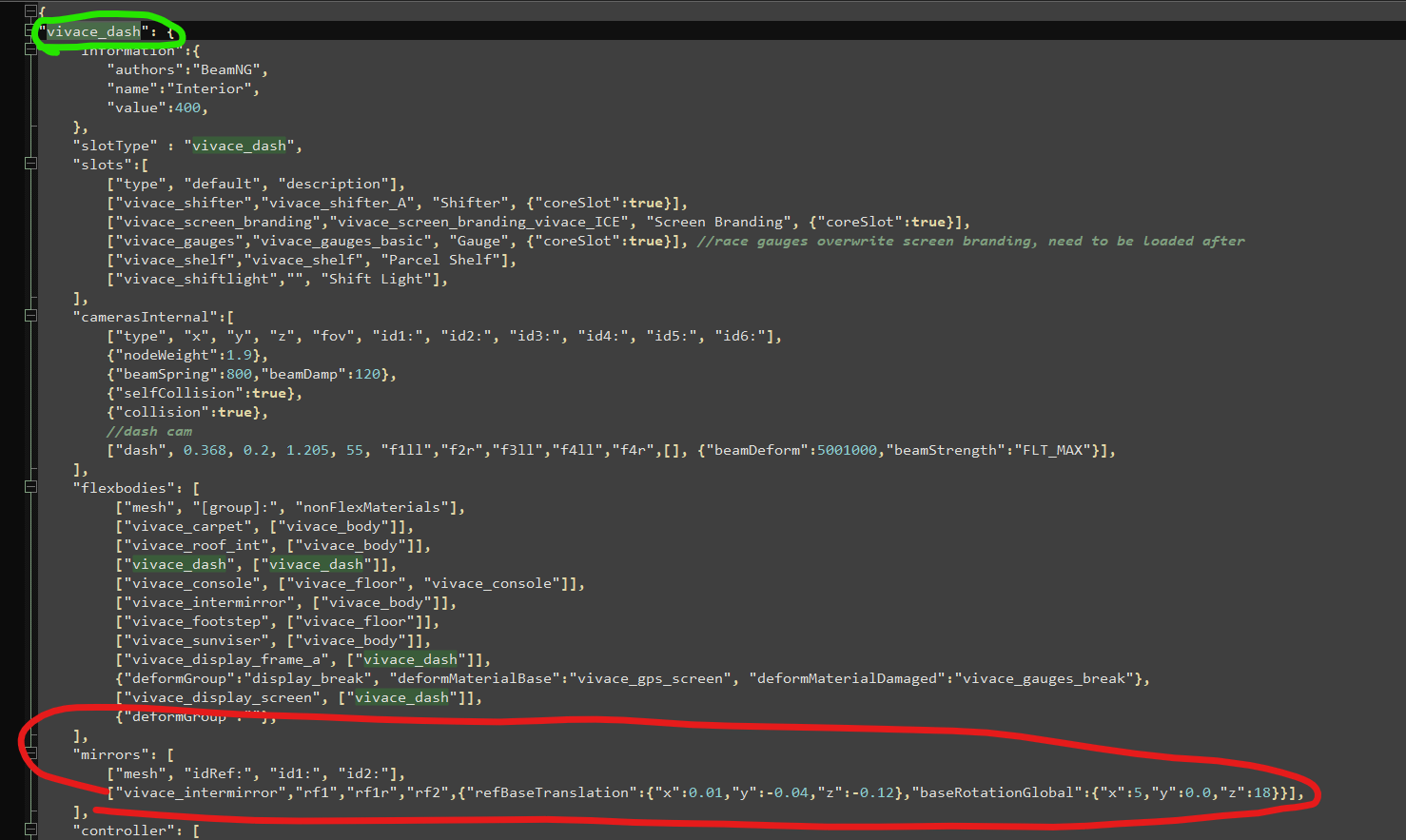
Task: Click the "vivace_carpet" mesh name
Action: click(x=187, y=526)
